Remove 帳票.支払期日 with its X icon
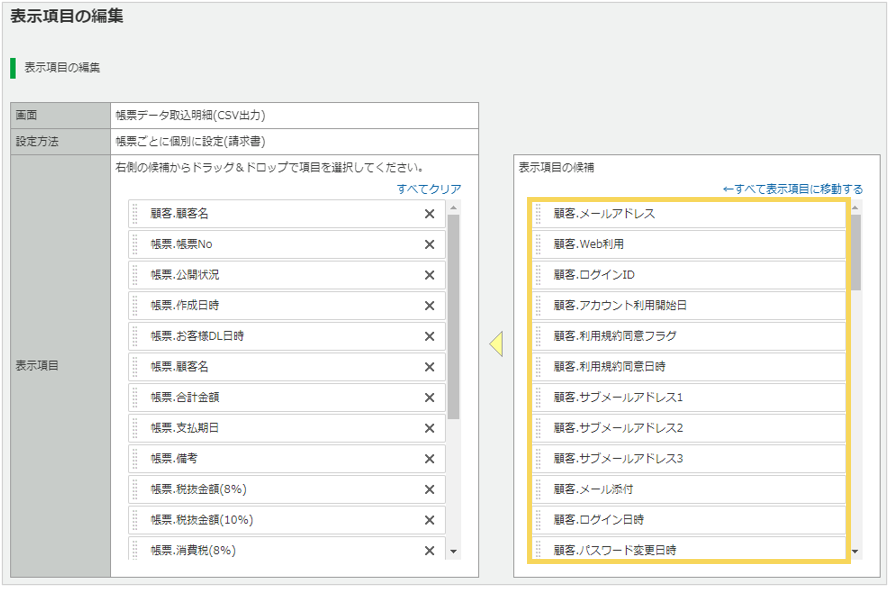The height and width of the screenshot is (589, 891). [429, 428]
